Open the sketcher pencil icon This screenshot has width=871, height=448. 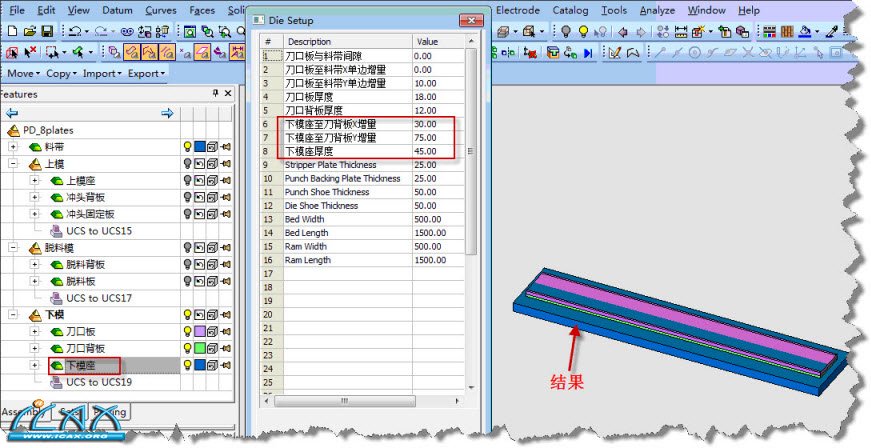point(614,53)
